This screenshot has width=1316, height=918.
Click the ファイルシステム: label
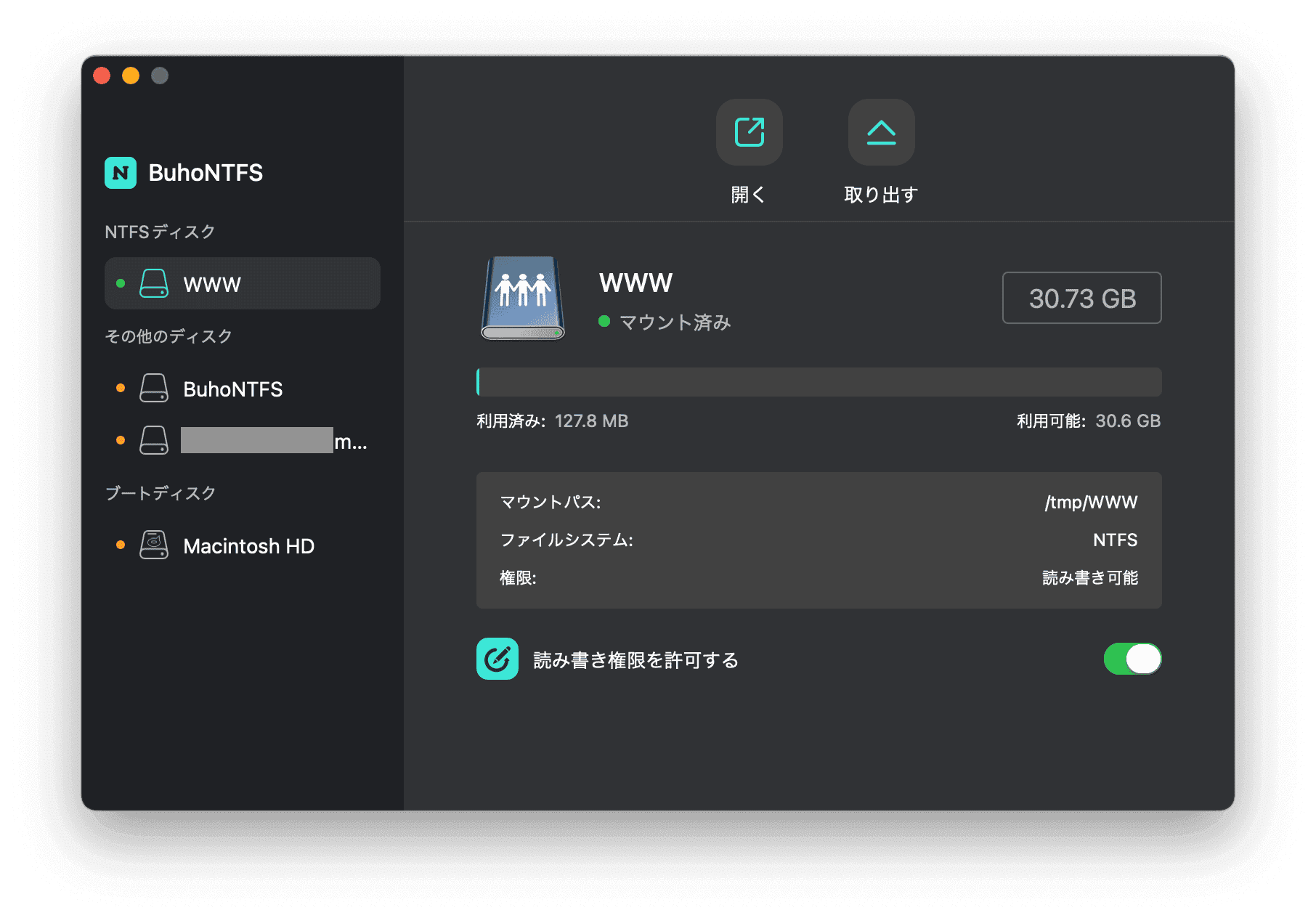tap(566, 540)
